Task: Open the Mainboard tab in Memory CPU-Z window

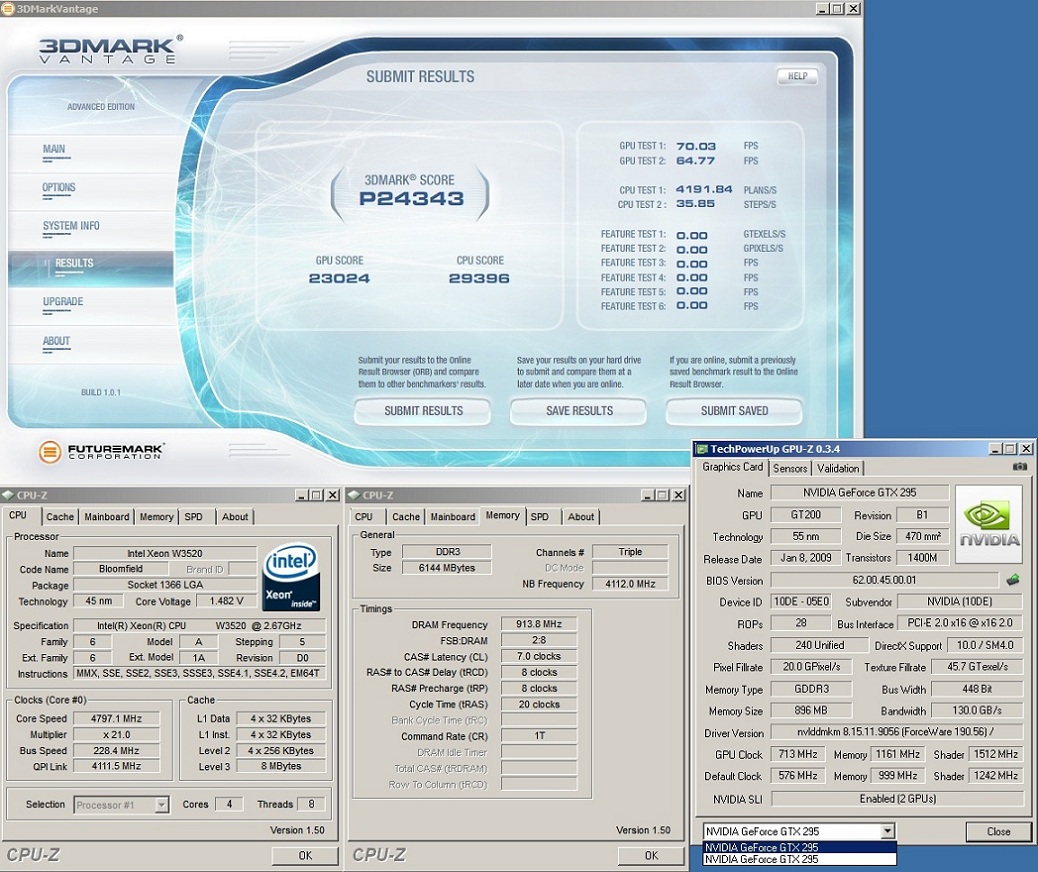Action: click(453, 516)
